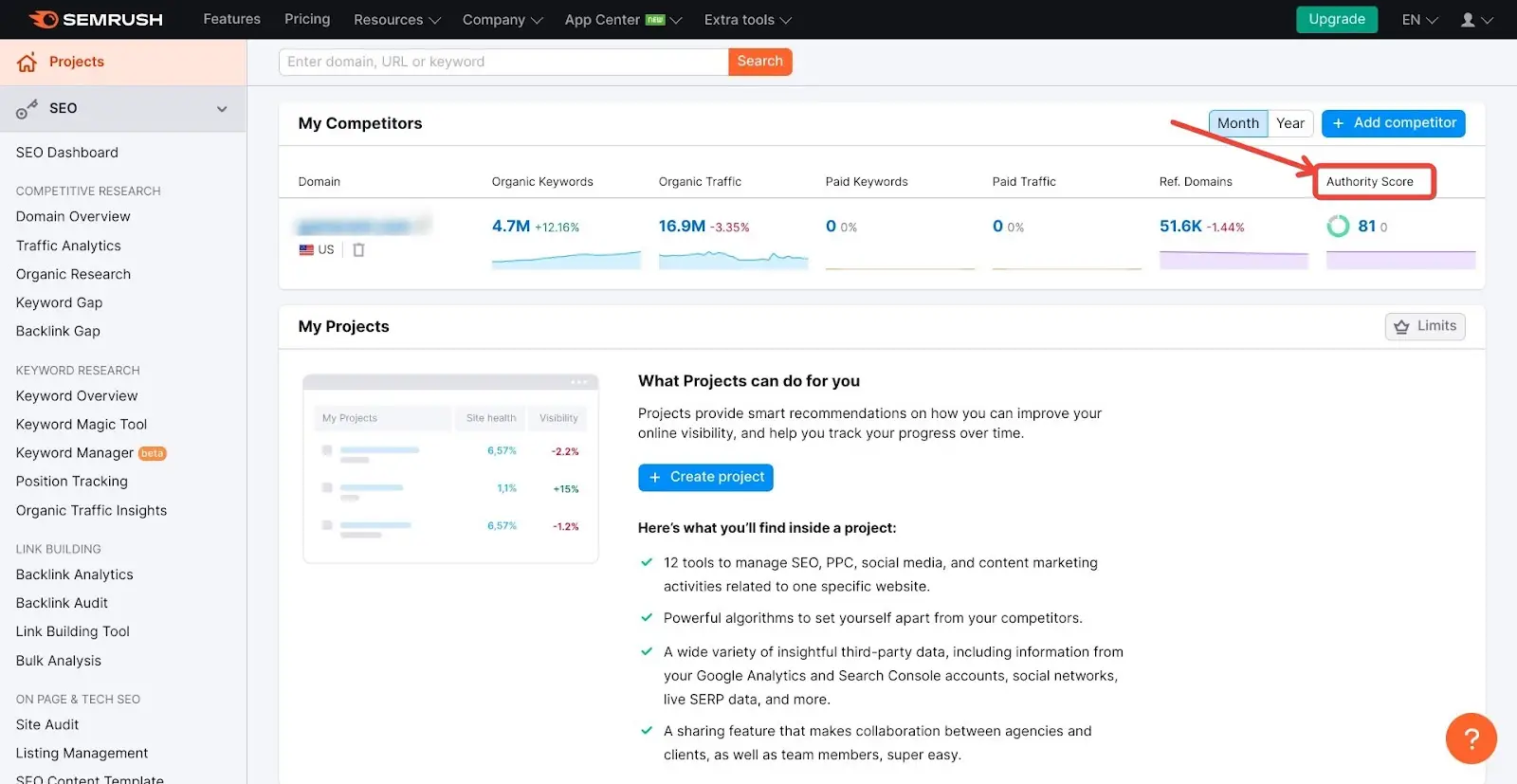This screenshot has width=1517, height=784.
Task: Open Keyword Gap tool
Action: [59, 302]
